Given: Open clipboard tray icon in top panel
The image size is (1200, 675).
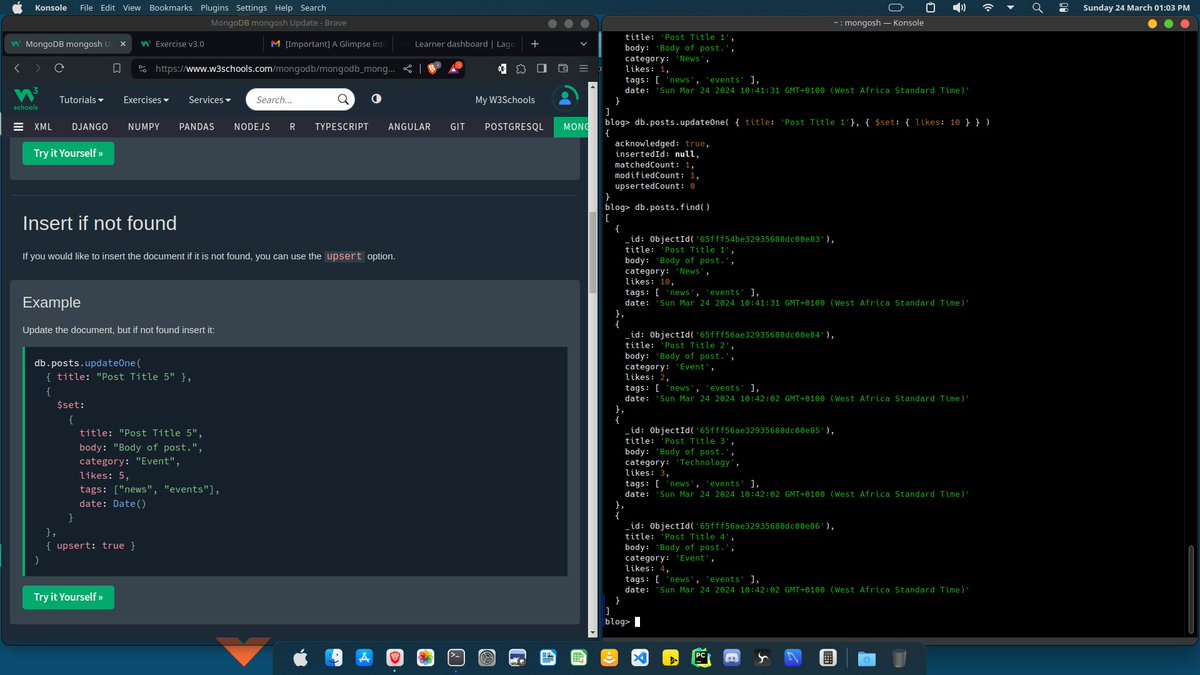Looking at the screenshot, I should pos(930,7).
